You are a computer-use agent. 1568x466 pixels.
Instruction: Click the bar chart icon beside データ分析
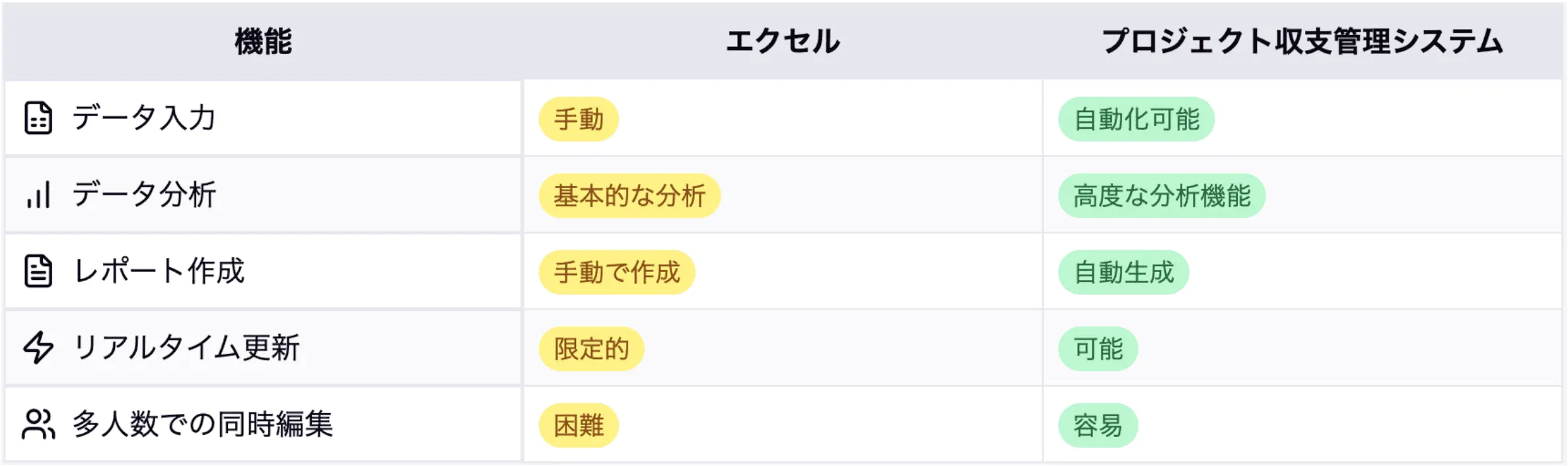click(x=38, y=195)
